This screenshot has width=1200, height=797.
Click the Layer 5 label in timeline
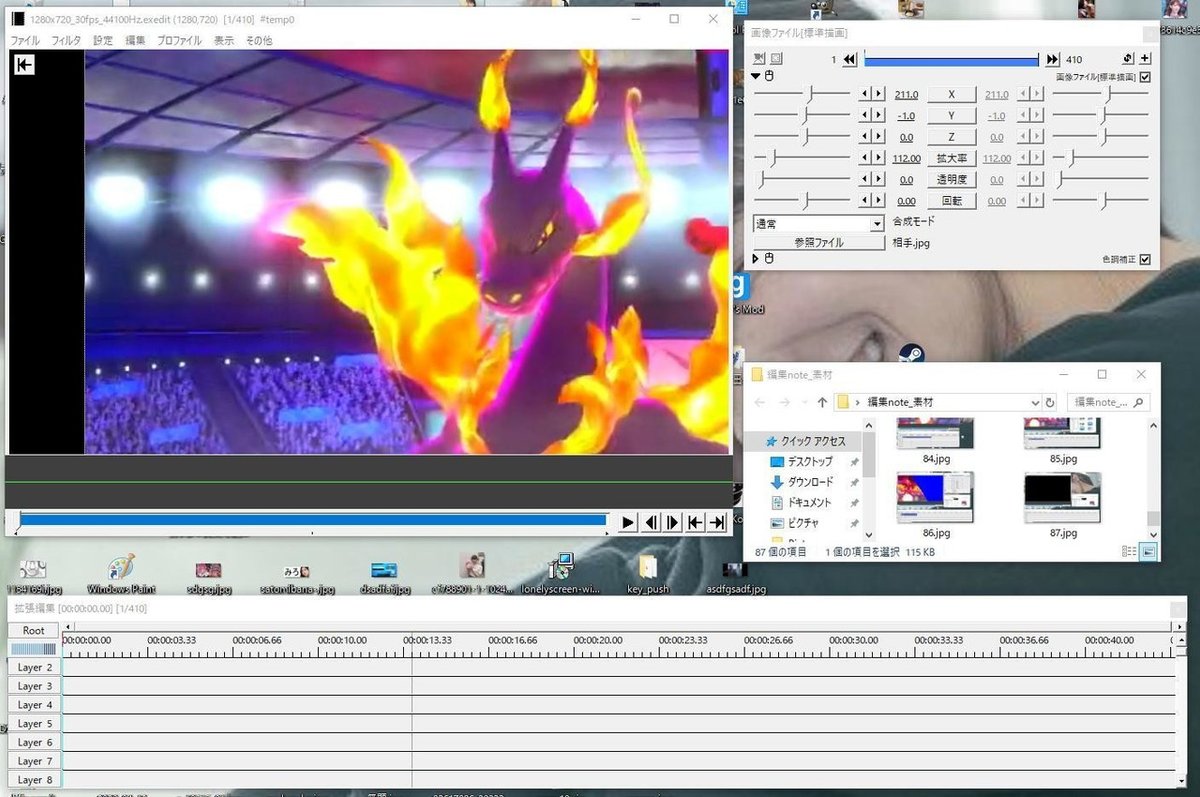35,724
